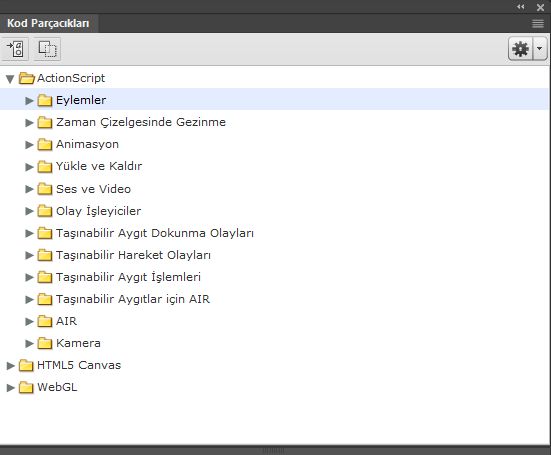551x455 pixels.
Task: Click Taşınabilir Aygıt İşlemleri folder icon
Action: [x=45, y=277]
